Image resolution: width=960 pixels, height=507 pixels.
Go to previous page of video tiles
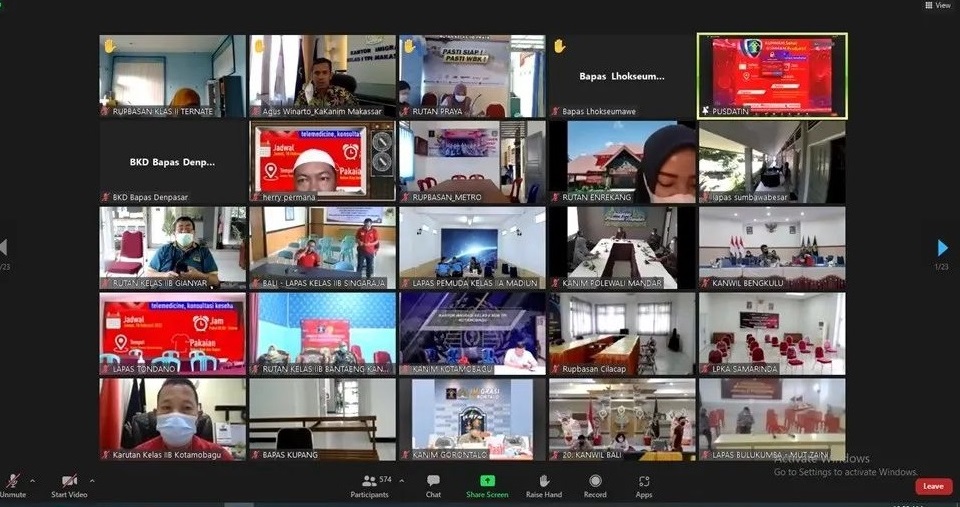[3, 247]
